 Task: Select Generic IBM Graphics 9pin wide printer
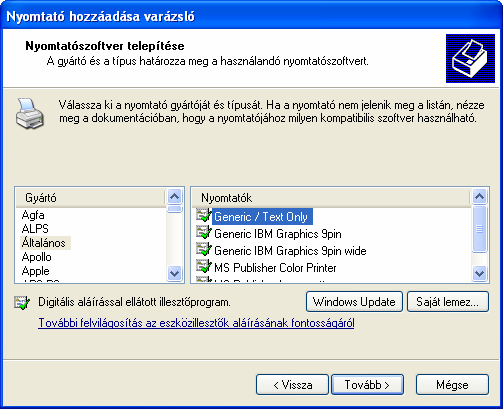(290, 251)
